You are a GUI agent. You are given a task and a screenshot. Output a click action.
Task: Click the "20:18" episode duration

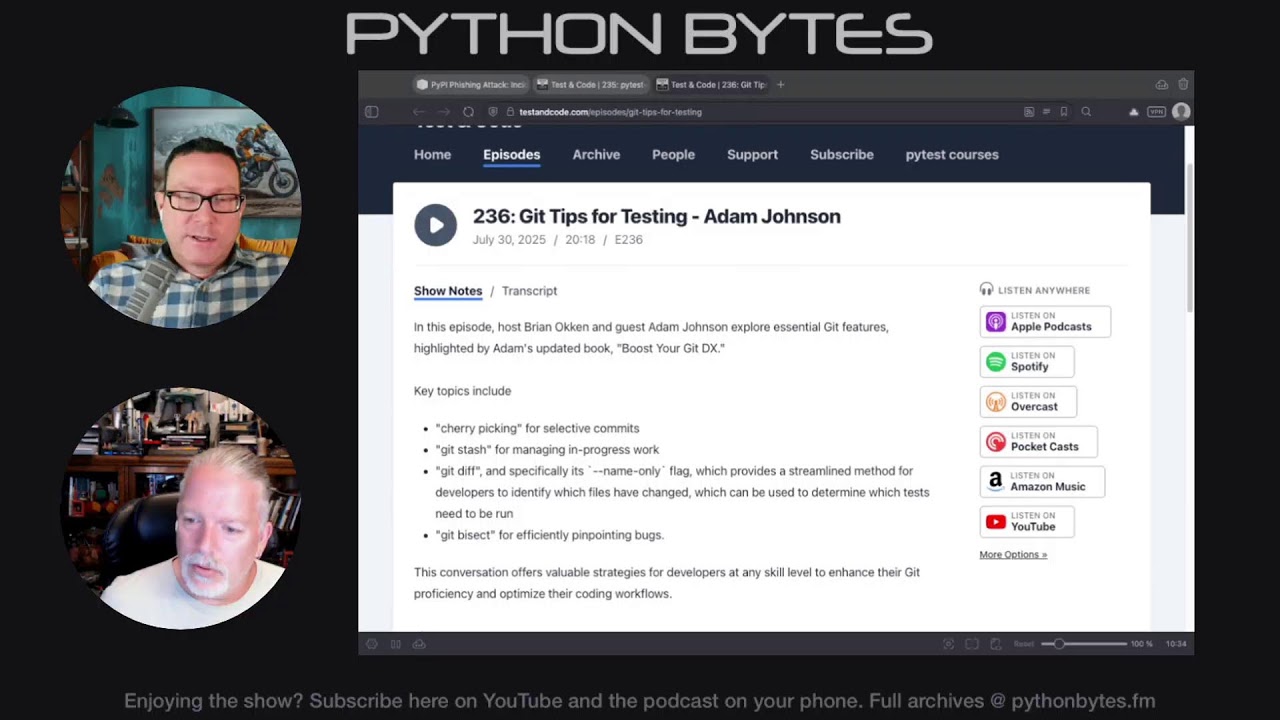point(580,240)
